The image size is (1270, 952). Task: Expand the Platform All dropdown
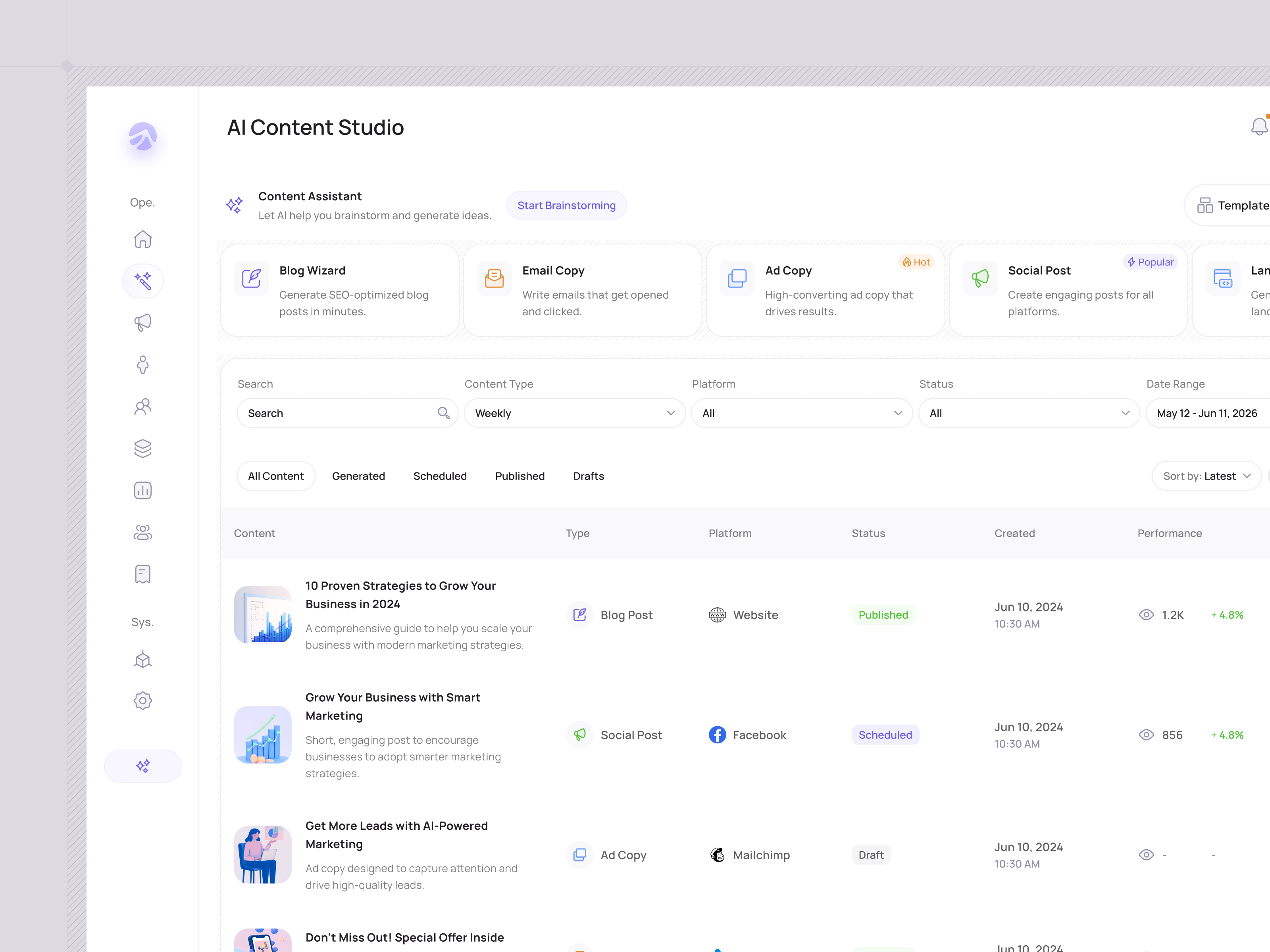pos(802,413)
